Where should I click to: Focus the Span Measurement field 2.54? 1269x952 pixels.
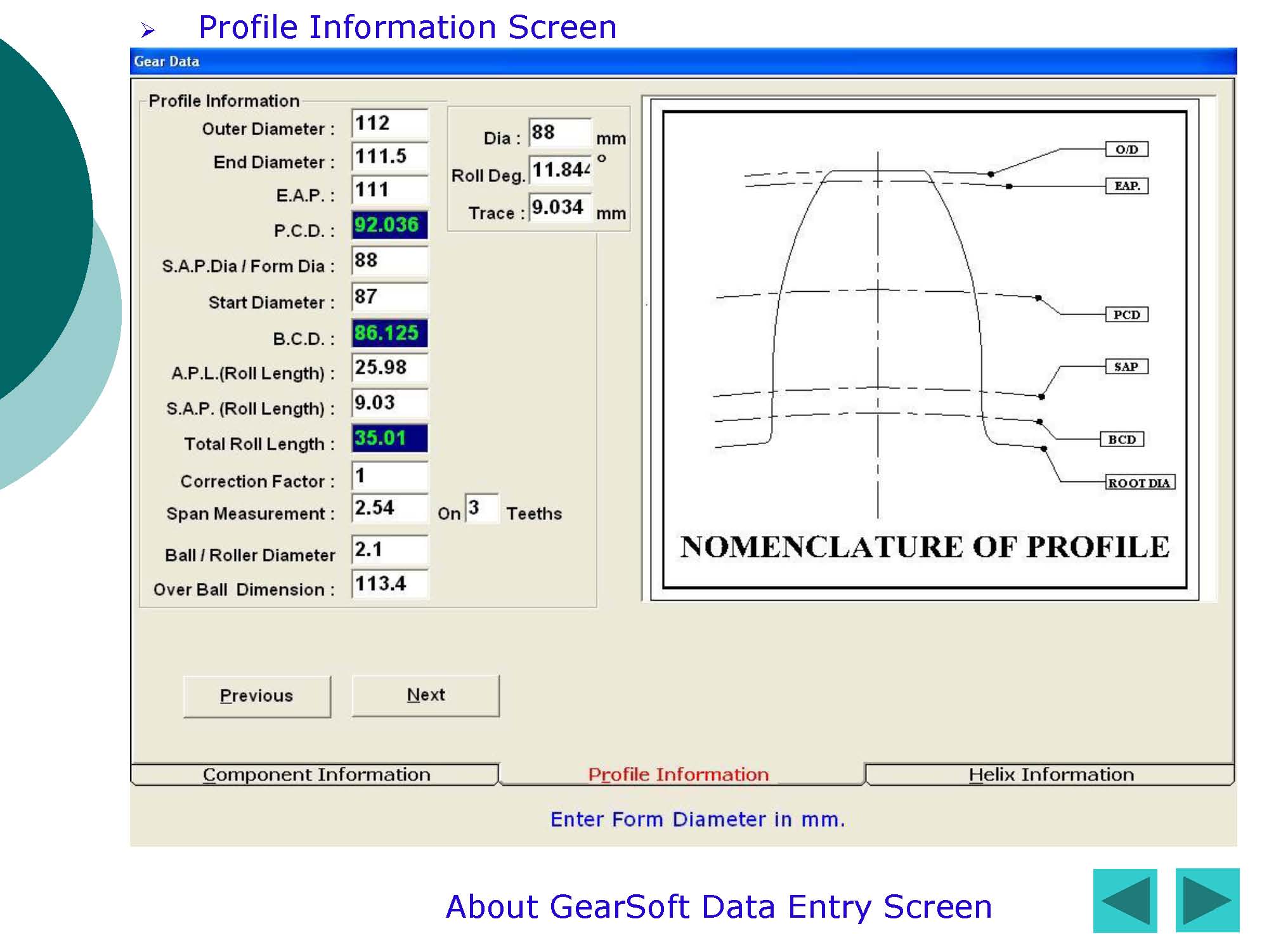pos(390,508)
